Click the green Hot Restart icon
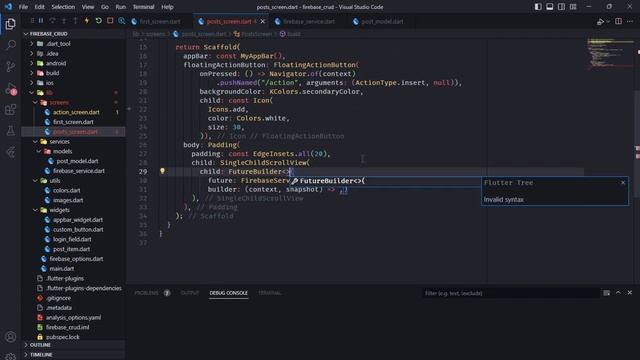 98,21
